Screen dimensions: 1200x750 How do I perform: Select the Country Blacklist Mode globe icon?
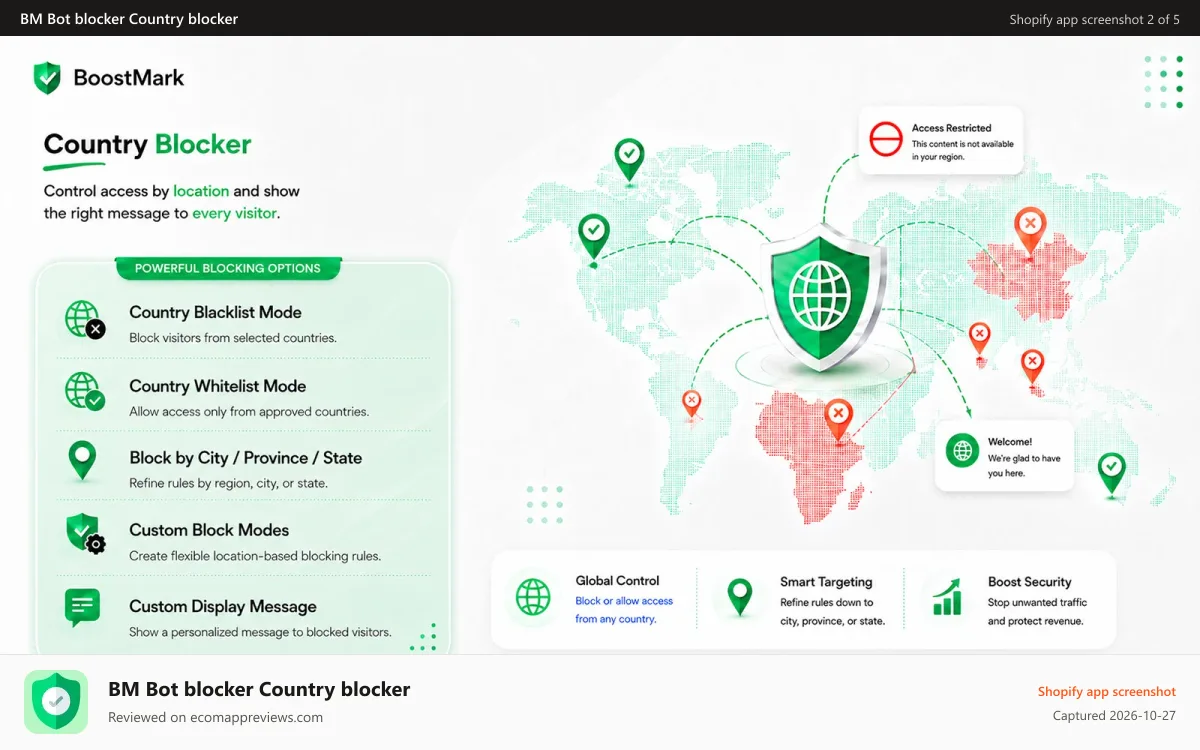click(x=84, y=320)
